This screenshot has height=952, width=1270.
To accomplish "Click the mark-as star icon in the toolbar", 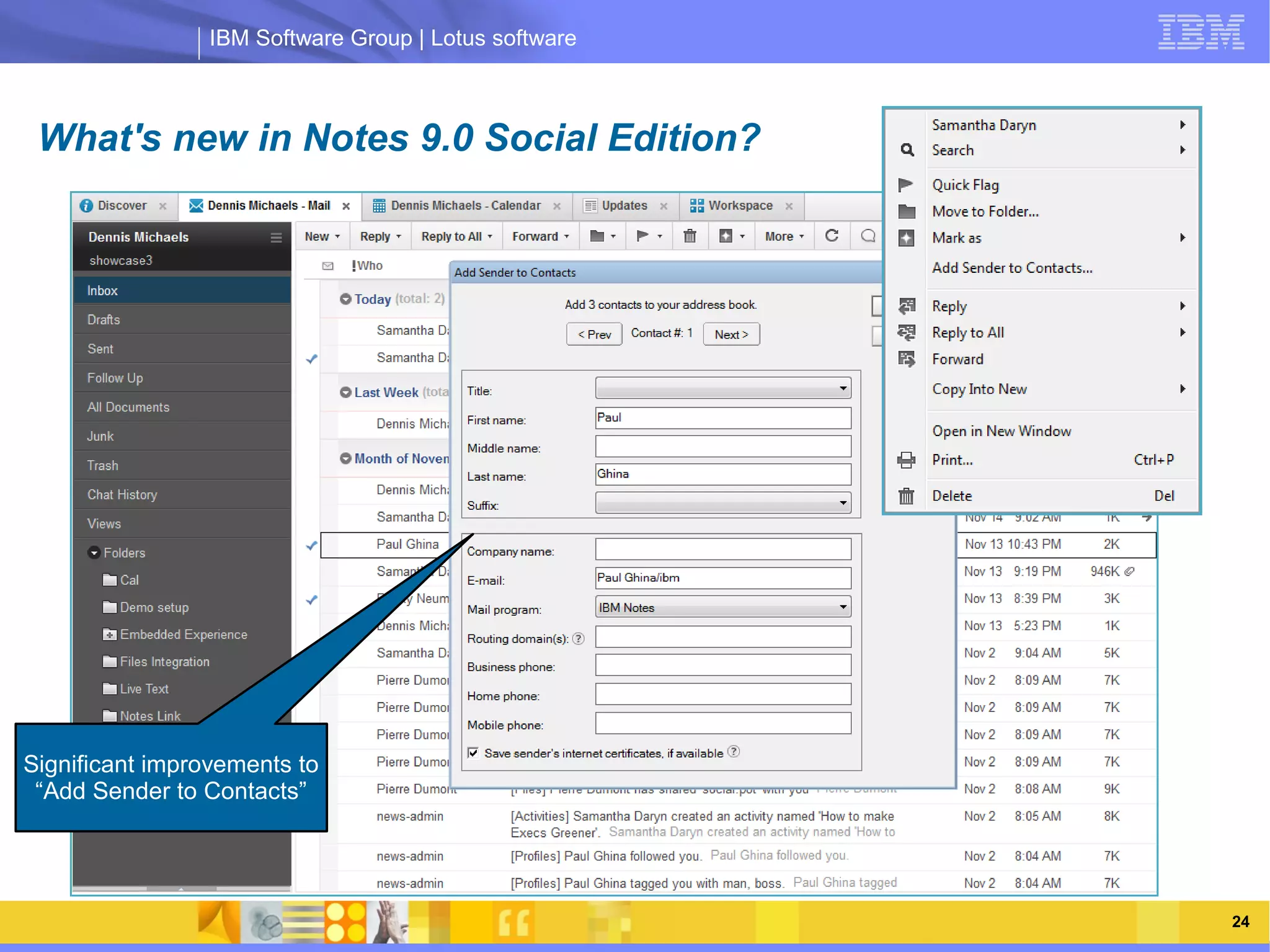I will click(x=726, y=236).
